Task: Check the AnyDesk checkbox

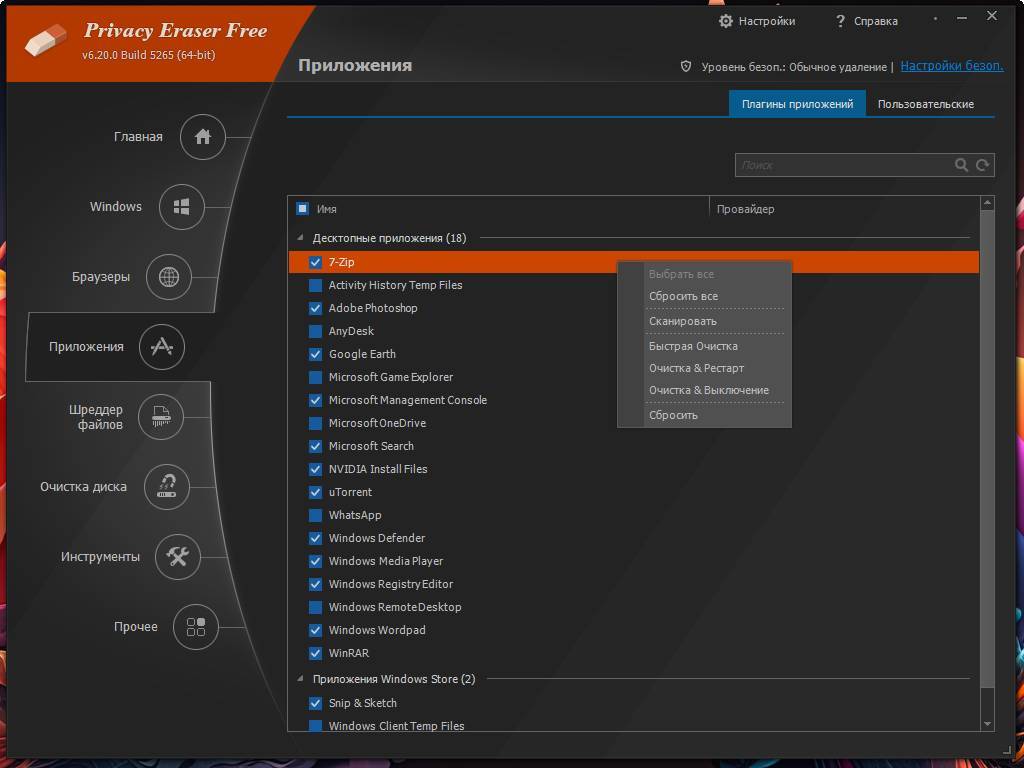Action: (x=315, y=331)
